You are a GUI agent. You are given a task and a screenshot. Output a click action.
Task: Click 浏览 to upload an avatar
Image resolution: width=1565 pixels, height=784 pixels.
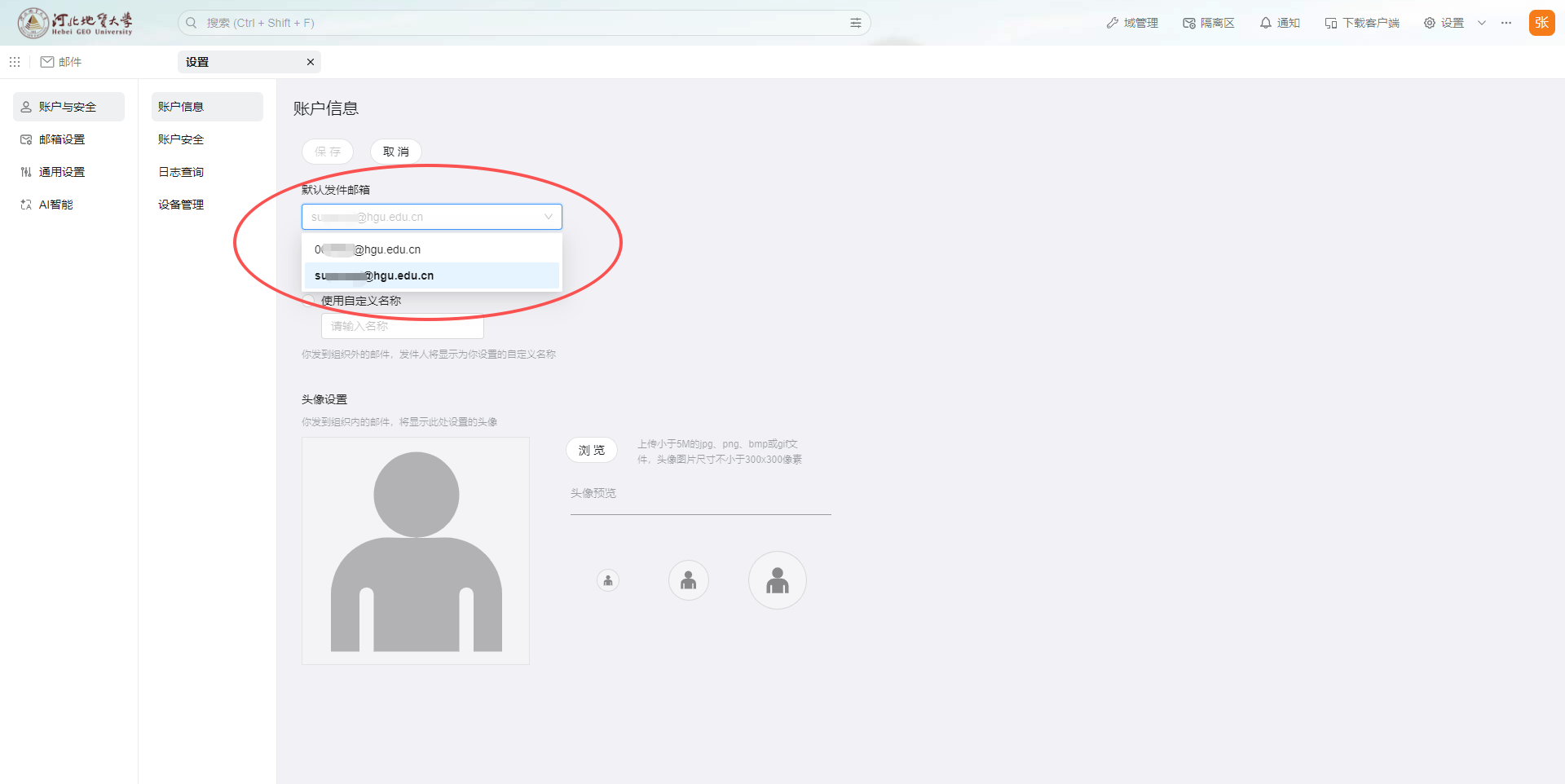[591, 450]
